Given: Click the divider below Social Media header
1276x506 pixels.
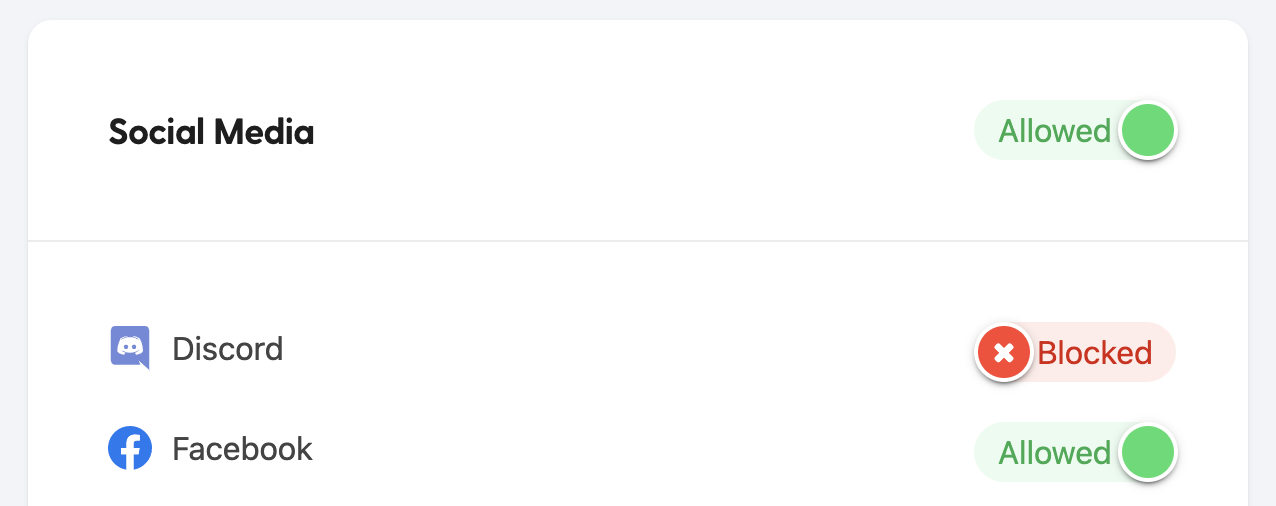Looking at the screenshot, I should coord(638,241).
